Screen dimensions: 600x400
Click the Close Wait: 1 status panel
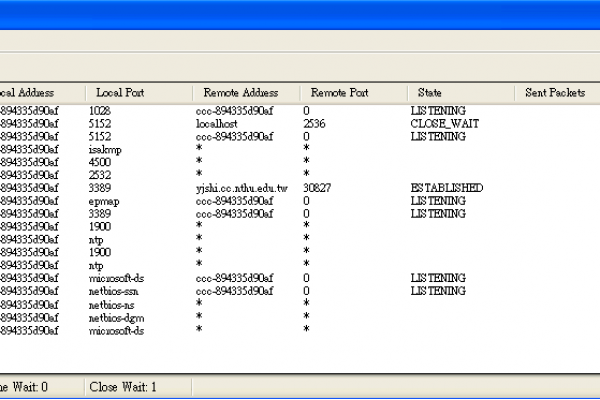click(x=123, y=386)
